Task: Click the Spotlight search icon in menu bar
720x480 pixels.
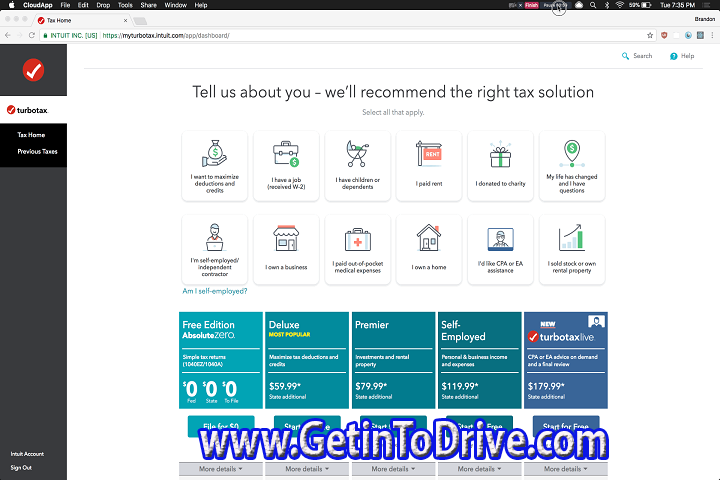Action: coord(593,5)
